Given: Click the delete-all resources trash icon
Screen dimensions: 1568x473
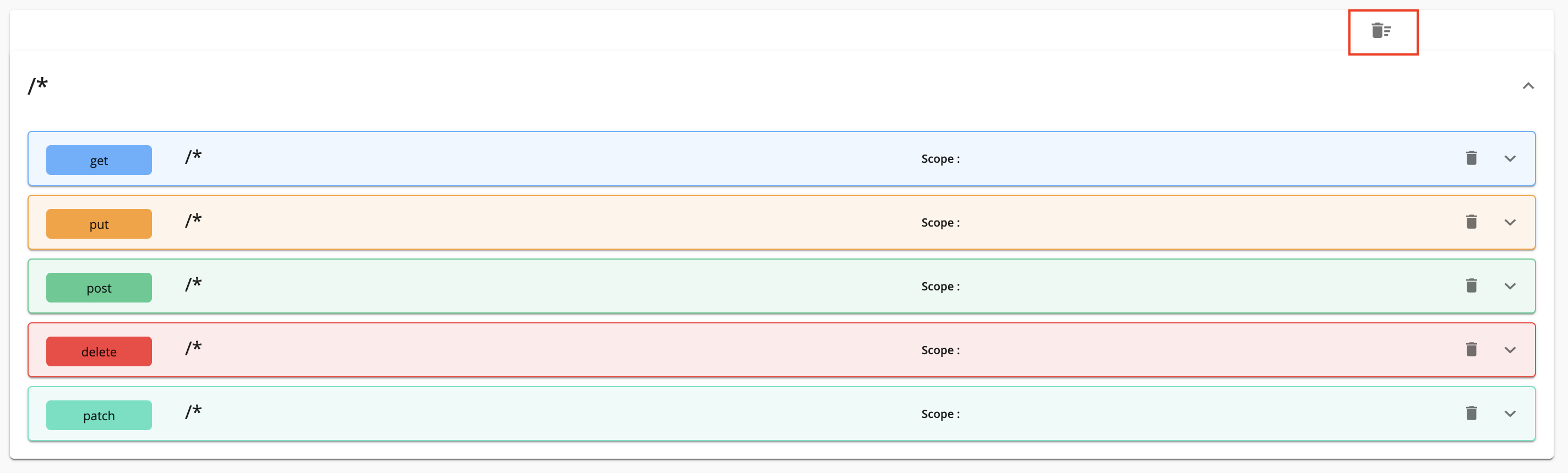Looking at the screenshot, I should (x=1381, y=30).
